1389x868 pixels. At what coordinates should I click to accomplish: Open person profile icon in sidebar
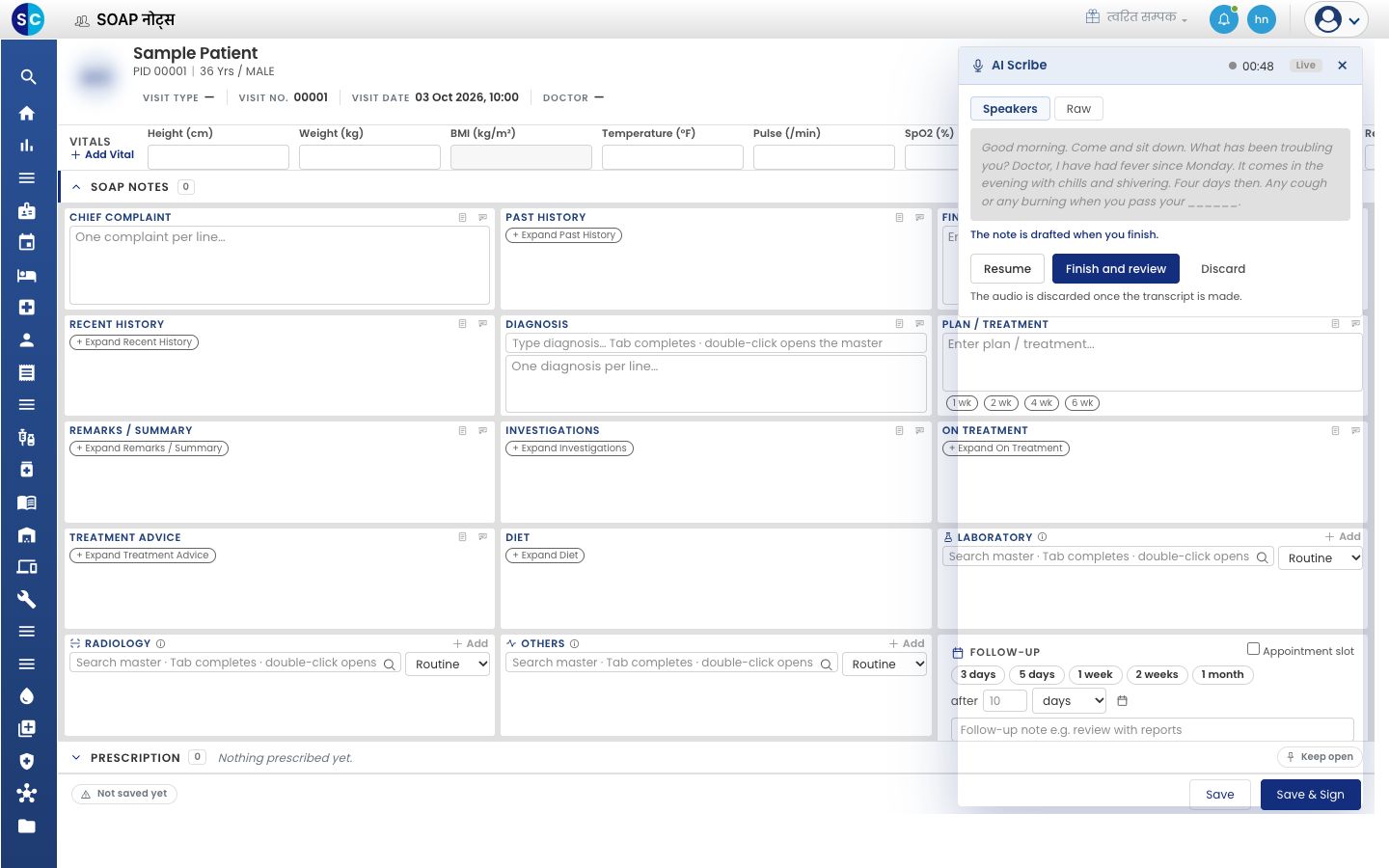coord(27,339)
